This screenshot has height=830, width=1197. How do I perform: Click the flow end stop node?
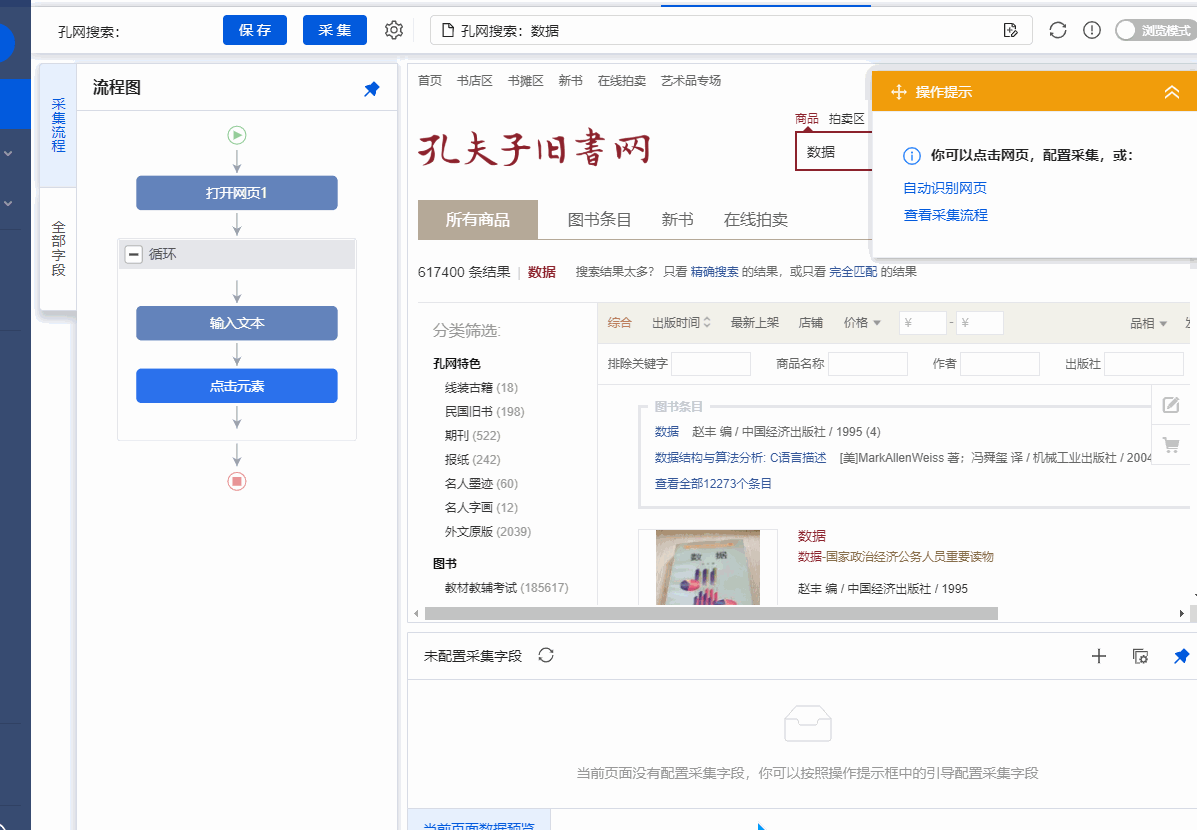coord(237,481)
